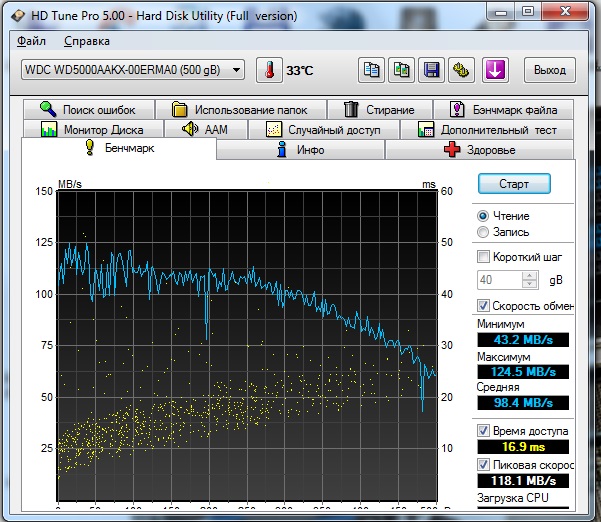Click the thermometer temperature icon
The width and height of the screenshot is (601, 522).
[270, 70]
